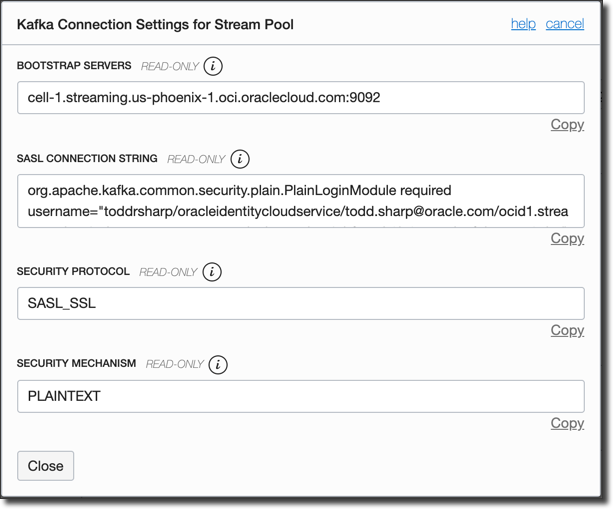Open the help link
Image resolution: width=613 pixels, height=509 pixels.
(523, 23)
